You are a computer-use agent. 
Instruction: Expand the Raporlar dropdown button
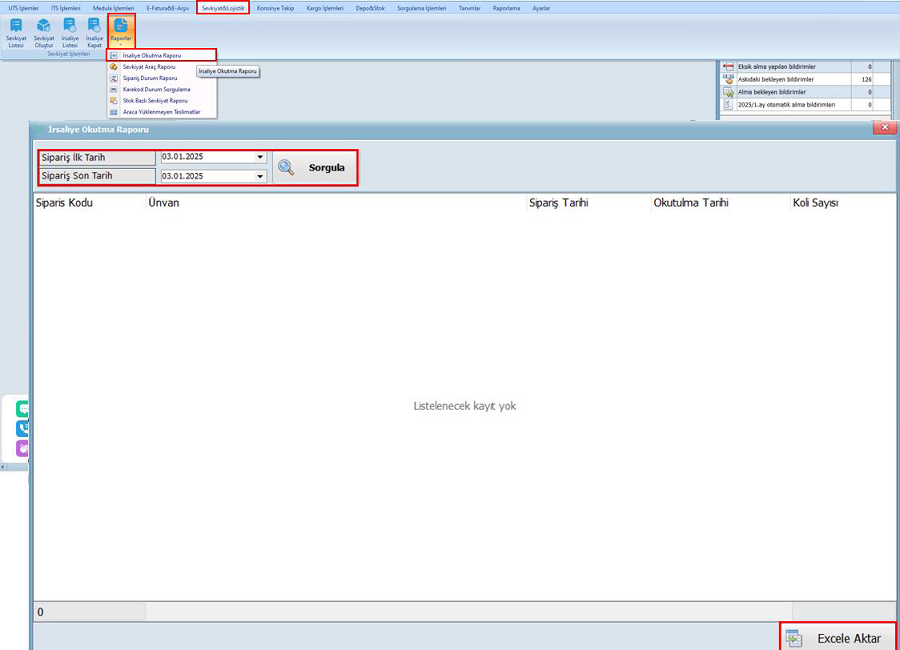click(120, 31)
